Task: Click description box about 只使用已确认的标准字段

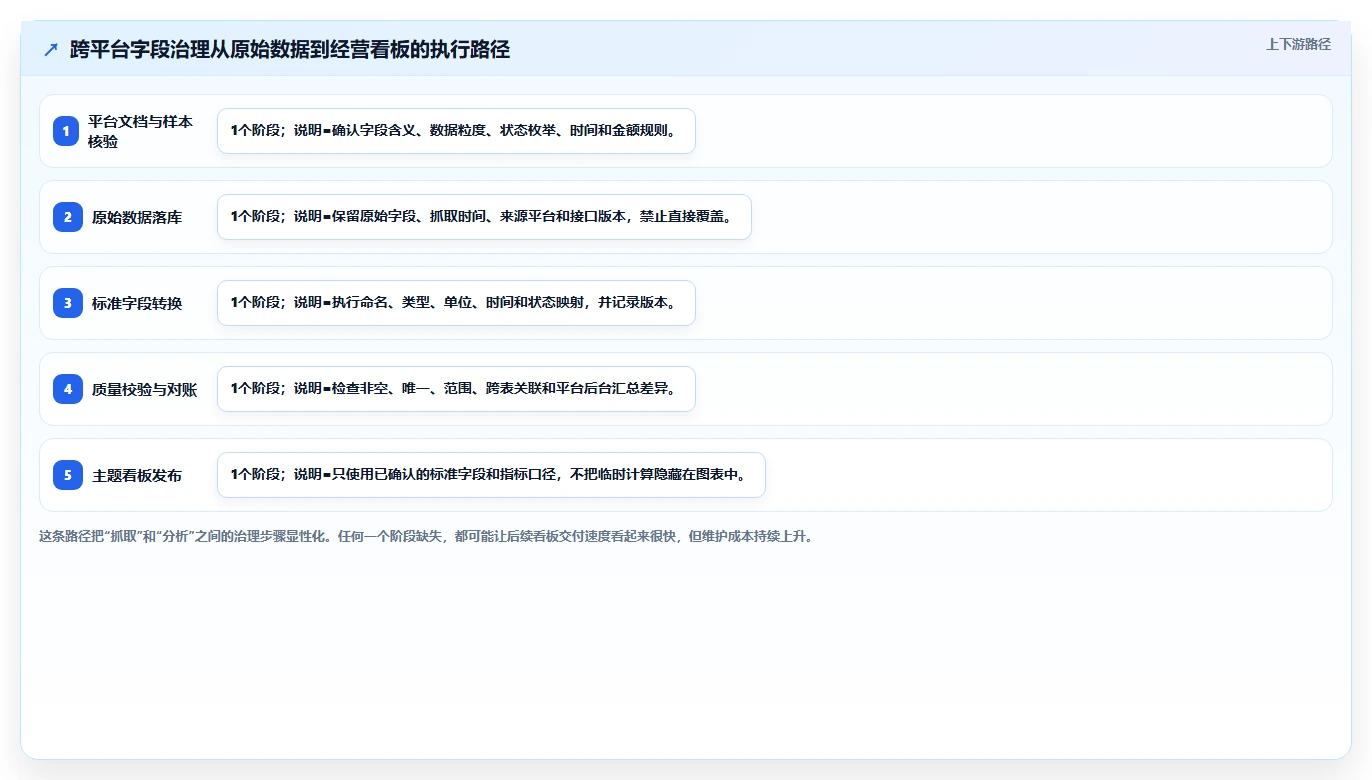Action: [491, 475]
